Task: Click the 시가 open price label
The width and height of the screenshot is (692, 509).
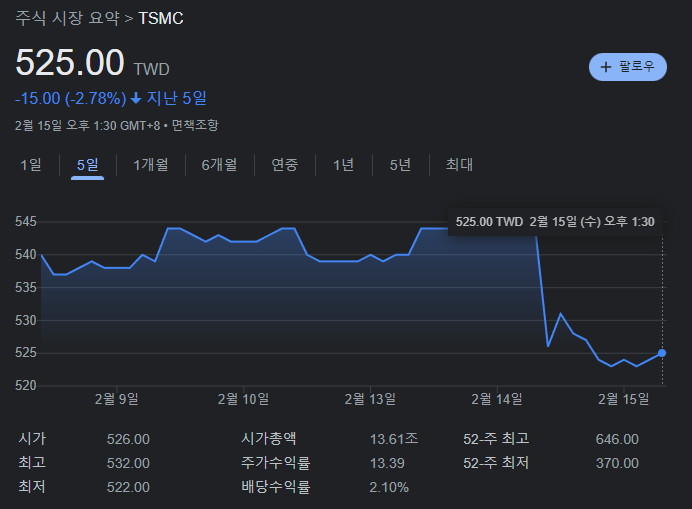Action: coord(32,439)
